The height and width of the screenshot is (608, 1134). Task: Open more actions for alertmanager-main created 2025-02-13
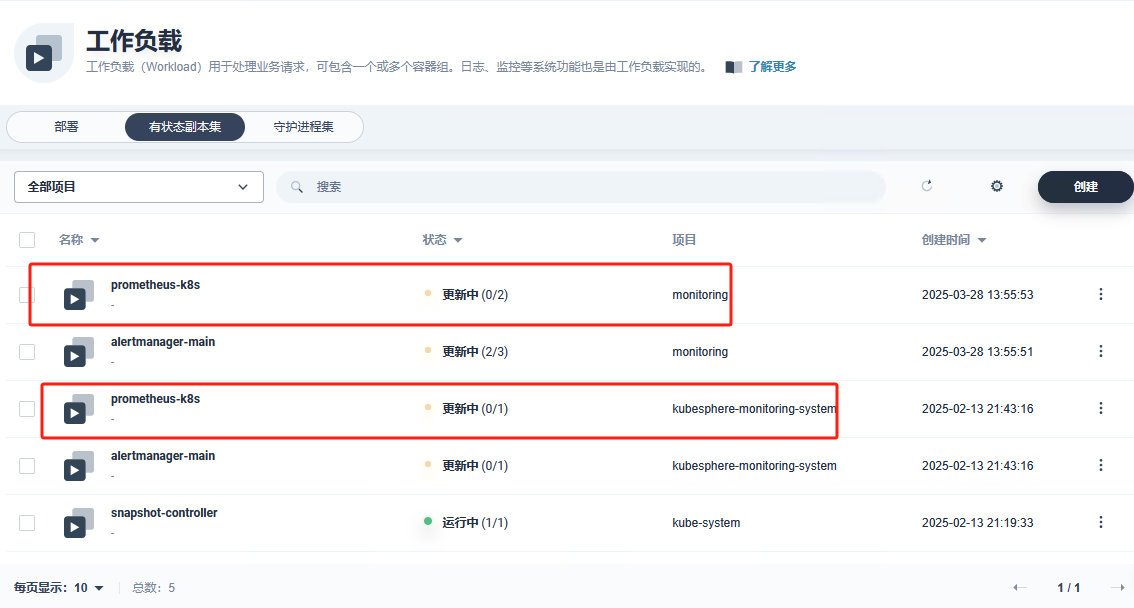click(1101, 466)
